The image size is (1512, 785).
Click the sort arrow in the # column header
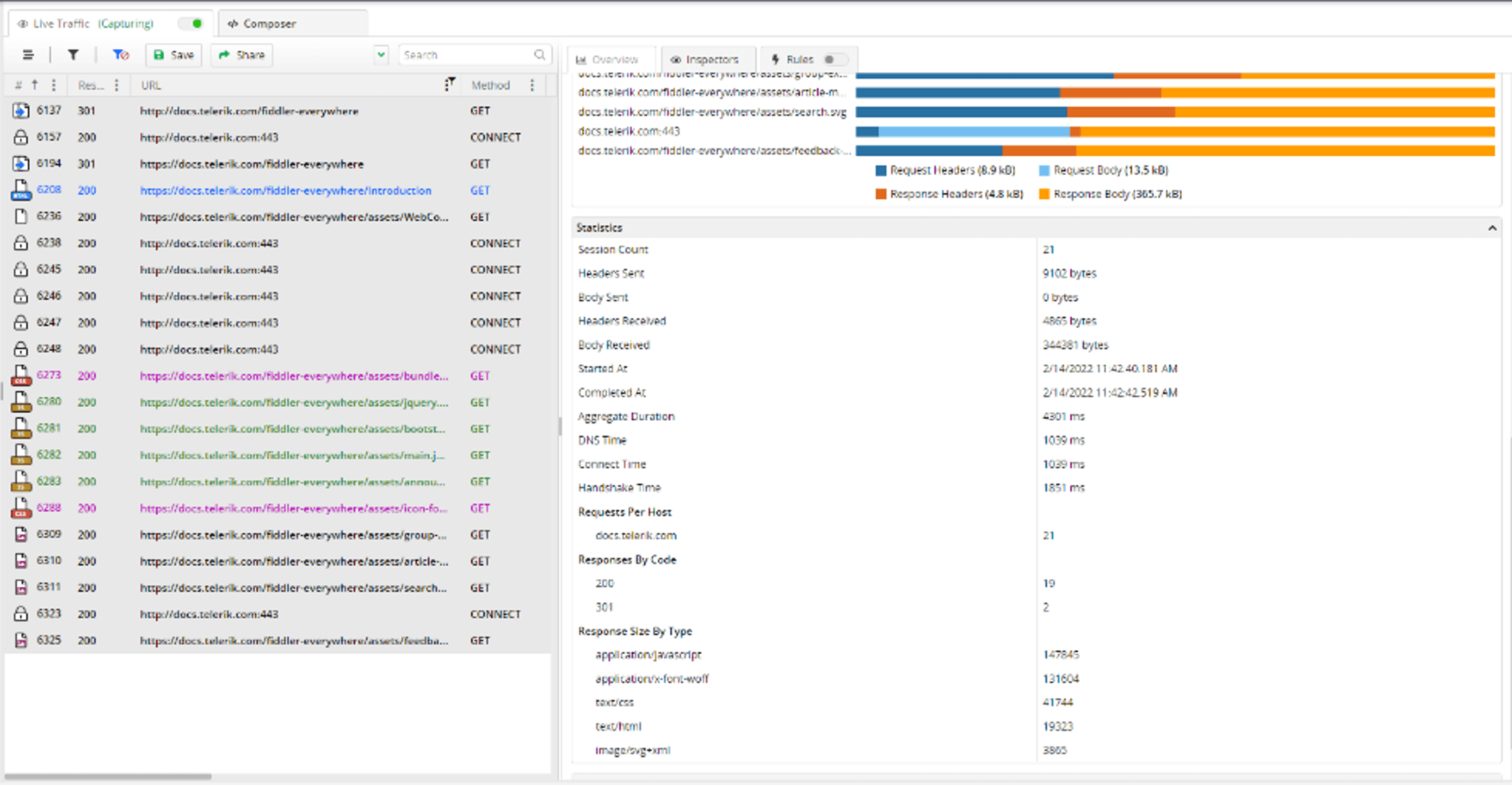click(x=34, y=85)
